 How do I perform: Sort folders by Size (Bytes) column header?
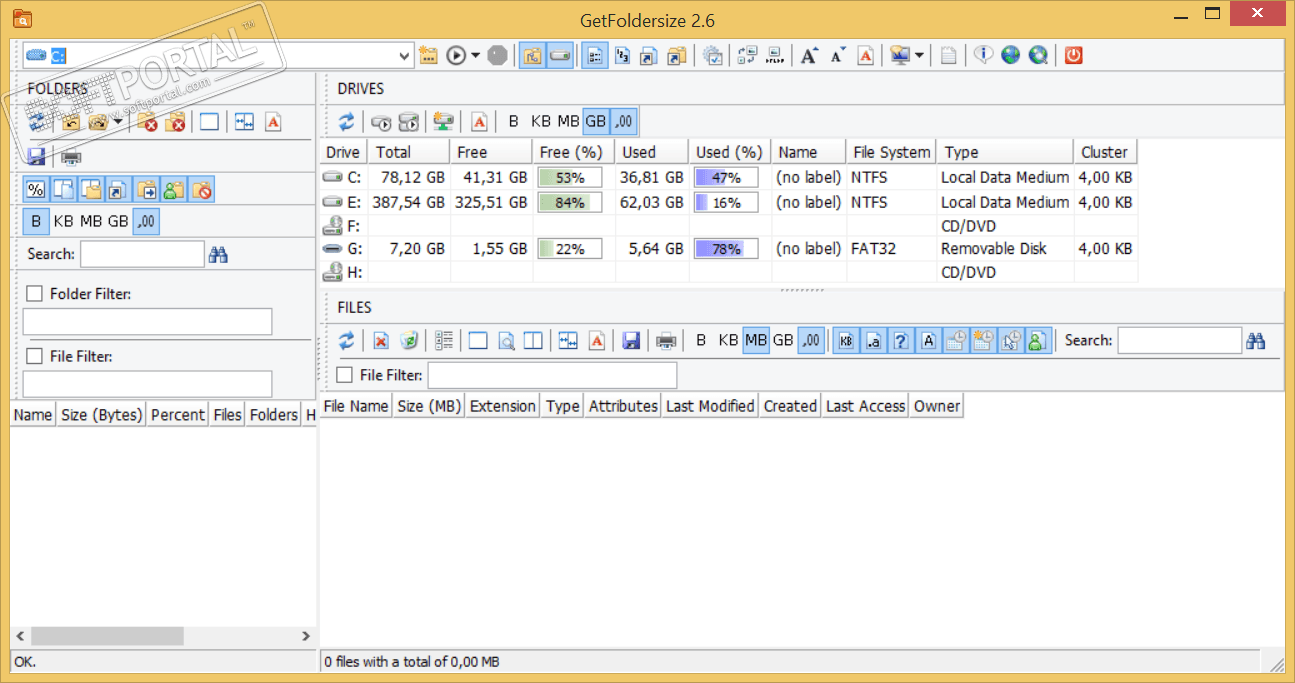point(101,415)
